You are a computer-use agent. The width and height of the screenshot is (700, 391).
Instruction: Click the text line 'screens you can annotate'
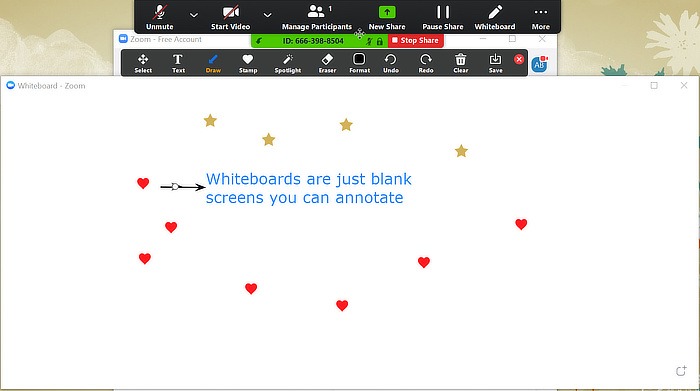(304, 198)
